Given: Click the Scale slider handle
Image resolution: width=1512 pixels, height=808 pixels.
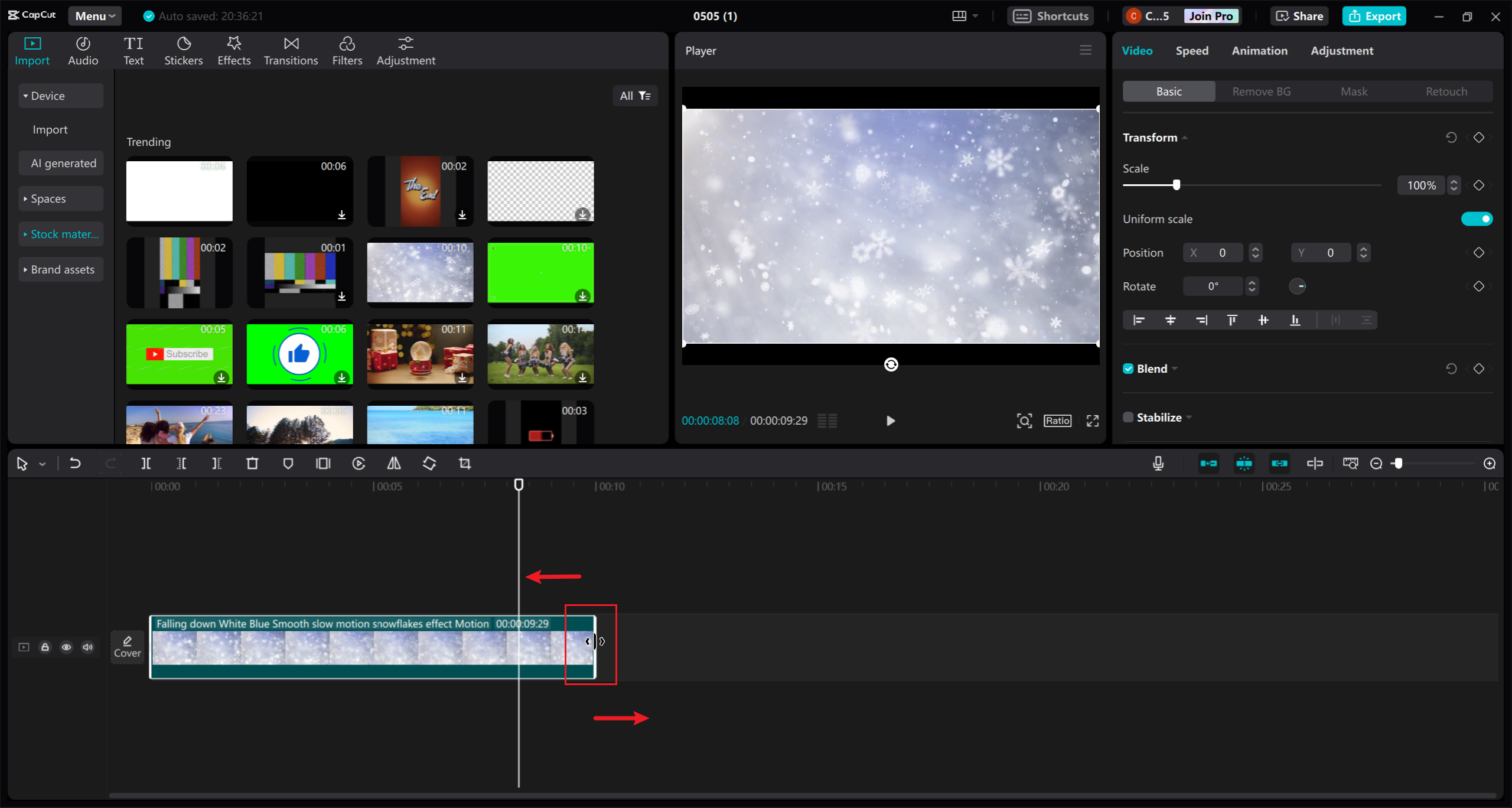Looking at the screenshot, I should pos(1176,185).
